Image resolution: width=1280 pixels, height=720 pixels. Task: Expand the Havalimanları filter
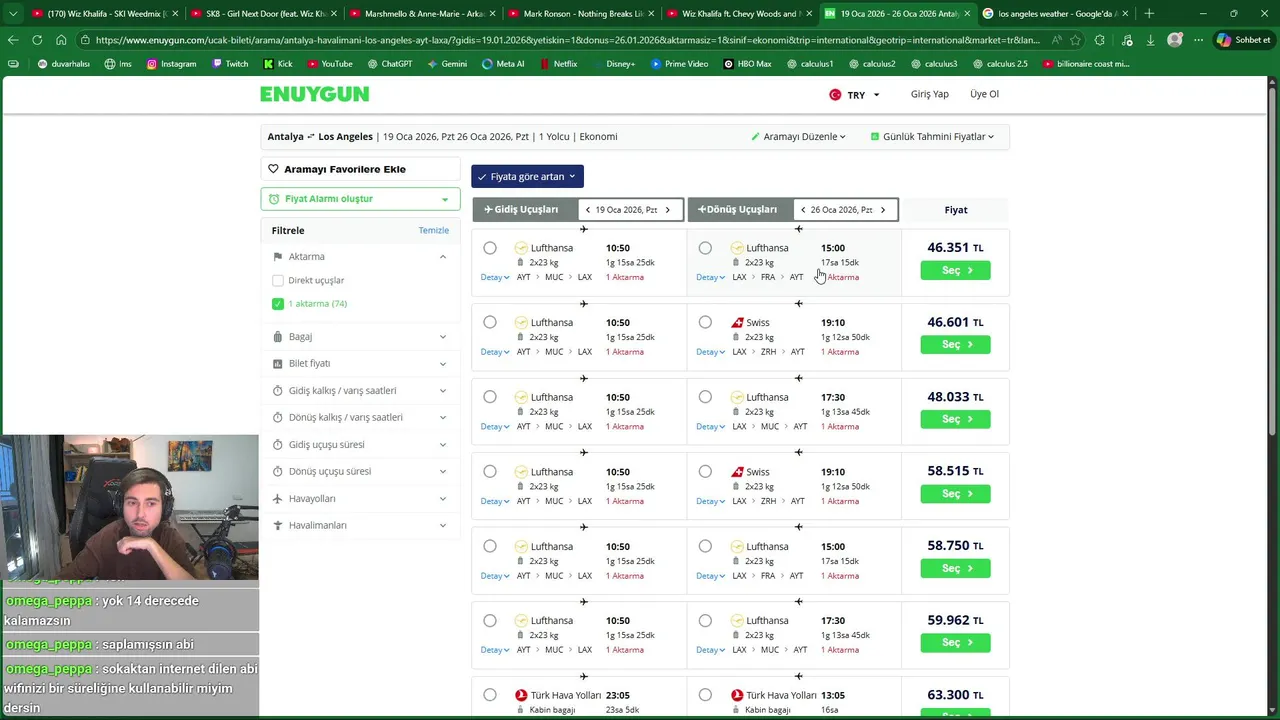[x=360, y=526]
